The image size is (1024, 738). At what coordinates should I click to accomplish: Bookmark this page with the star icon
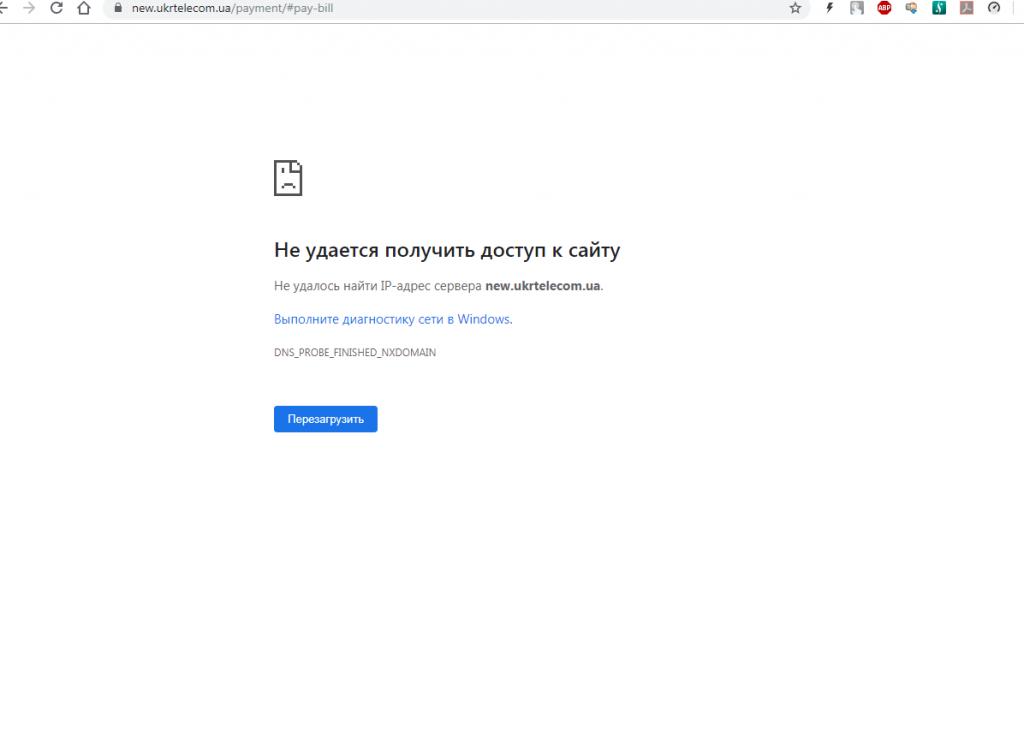coord(795,8)
